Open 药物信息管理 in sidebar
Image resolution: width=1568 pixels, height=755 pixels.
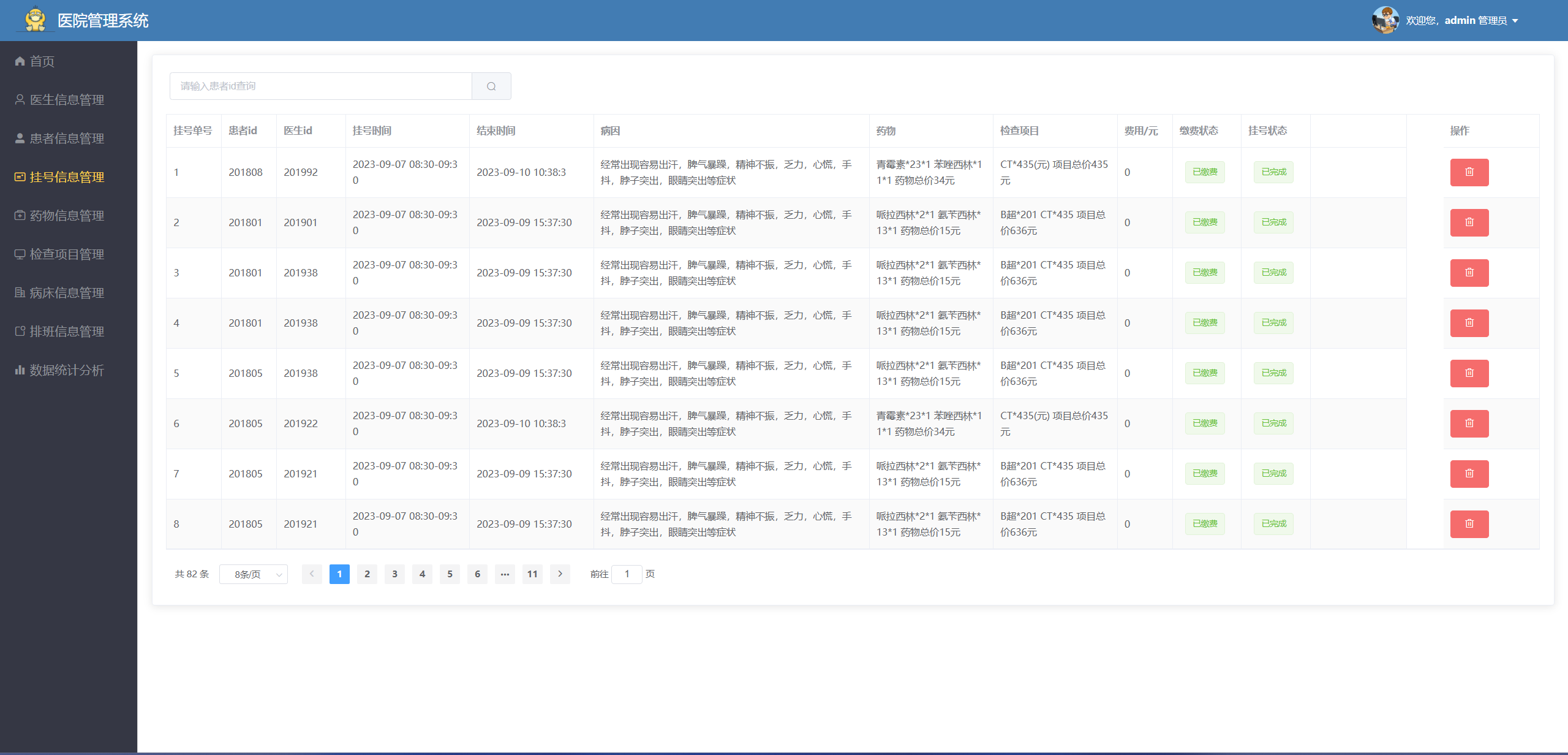tap(67, 216)
